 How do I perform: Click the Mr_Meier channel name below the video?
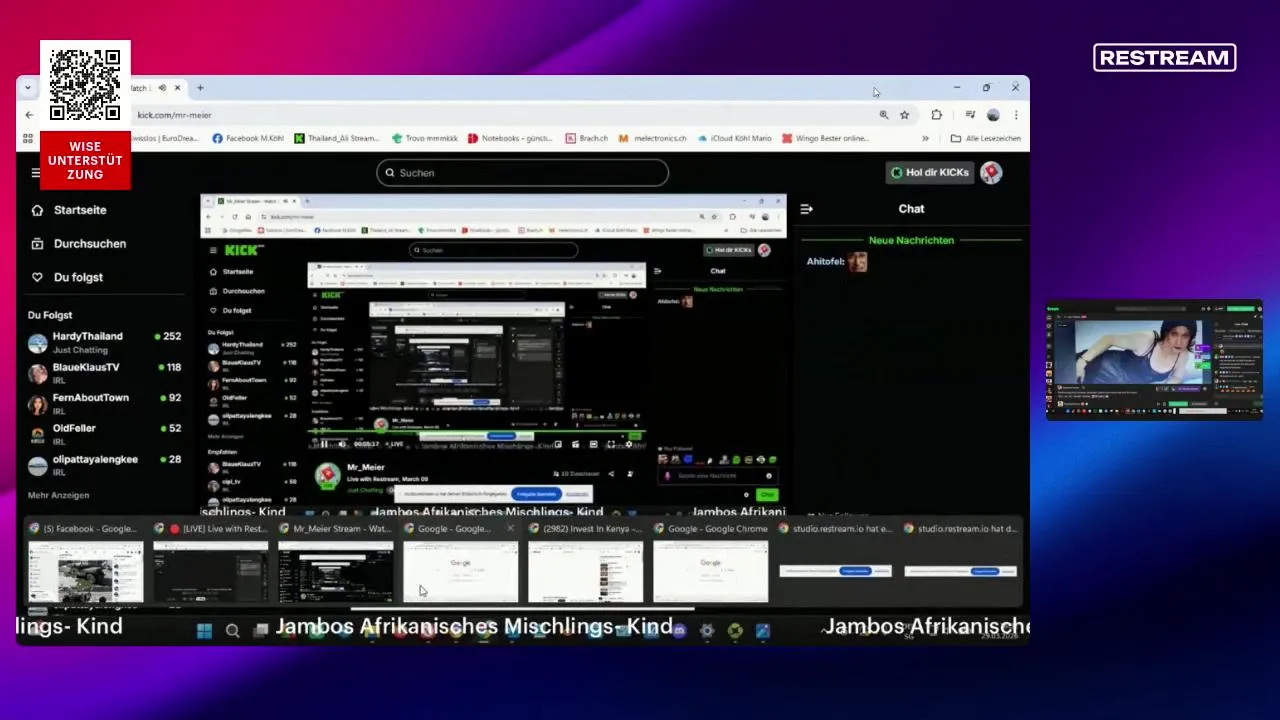(x=366, y=467)
